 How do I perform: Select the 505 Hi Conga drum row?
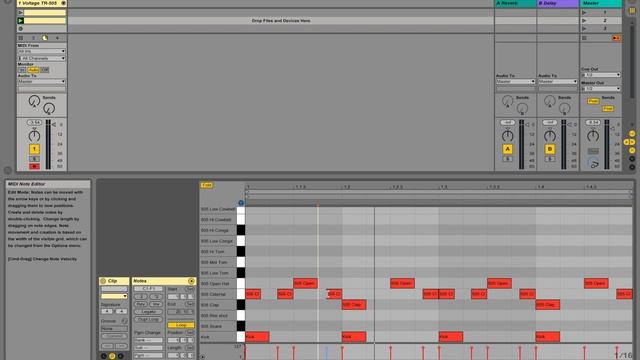click(218, 231)
